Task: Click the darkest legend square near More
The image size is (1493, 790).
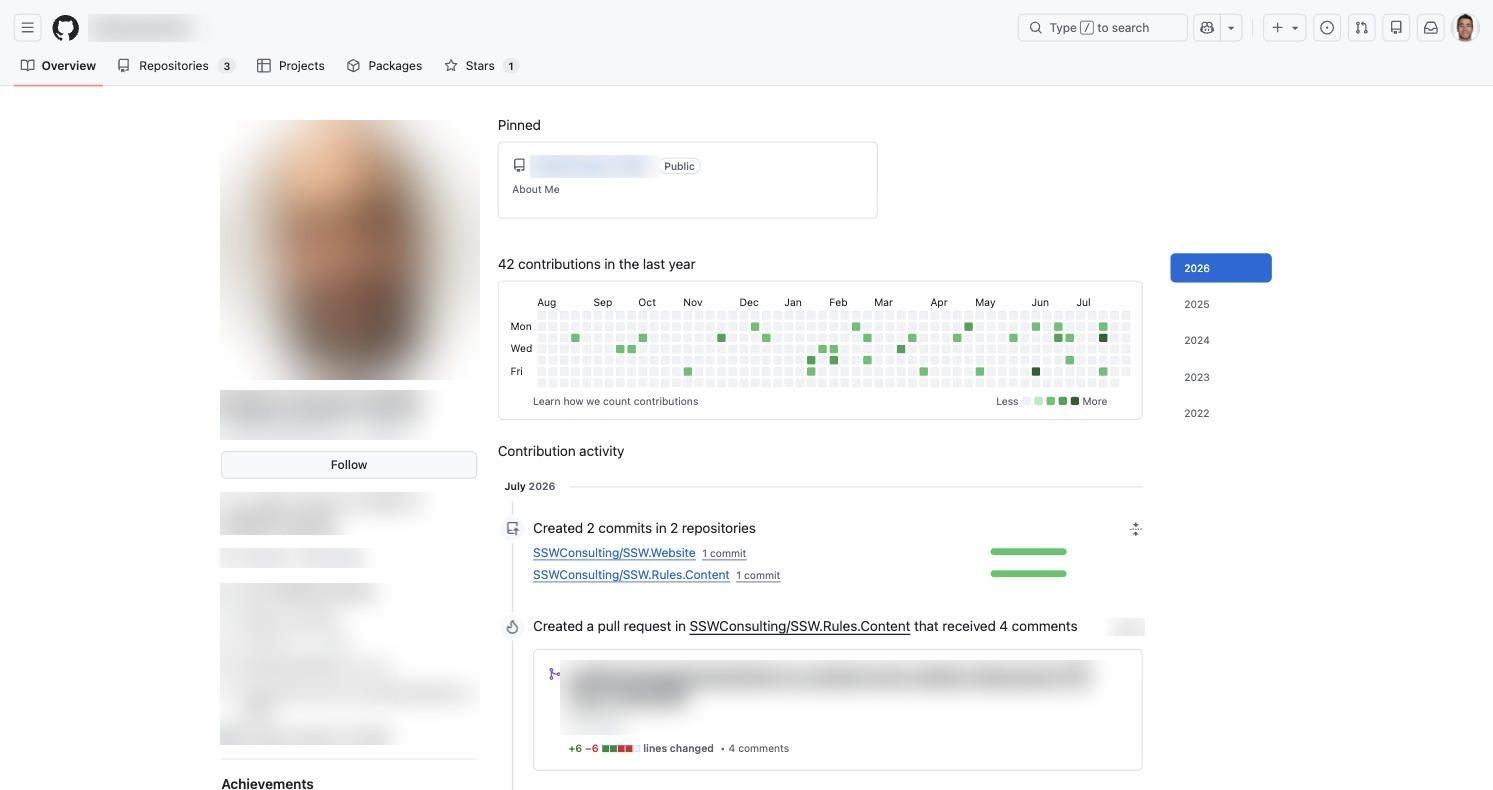Action: (x=1075, y=401)
